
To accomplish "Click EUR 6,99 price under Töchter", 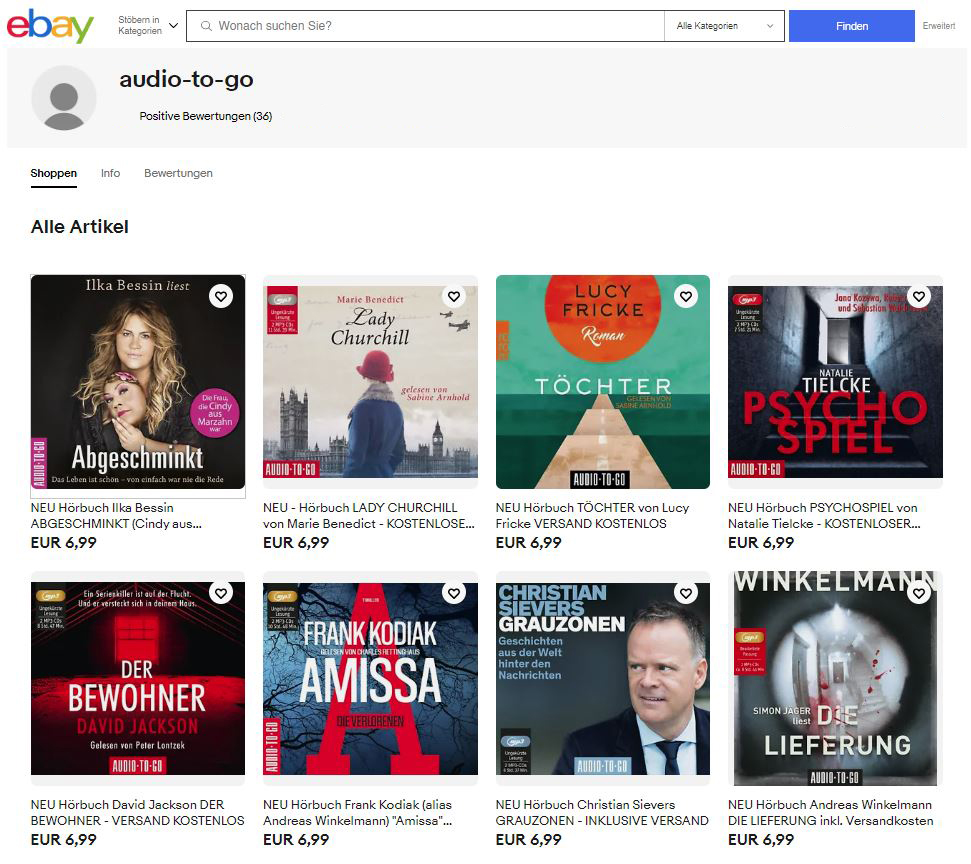I will (529, 543).
